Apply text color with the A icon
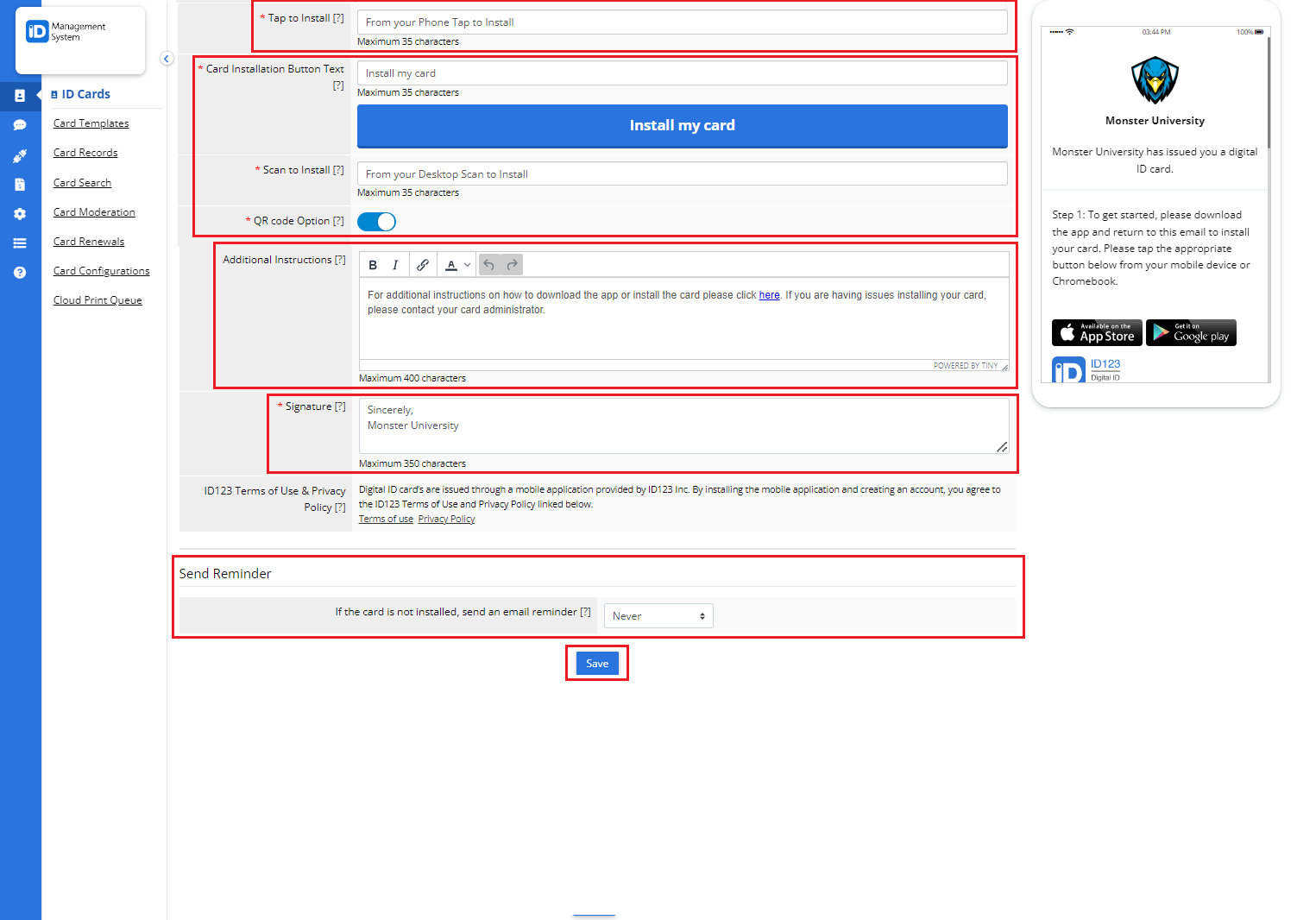 click(x=450, y=265)
